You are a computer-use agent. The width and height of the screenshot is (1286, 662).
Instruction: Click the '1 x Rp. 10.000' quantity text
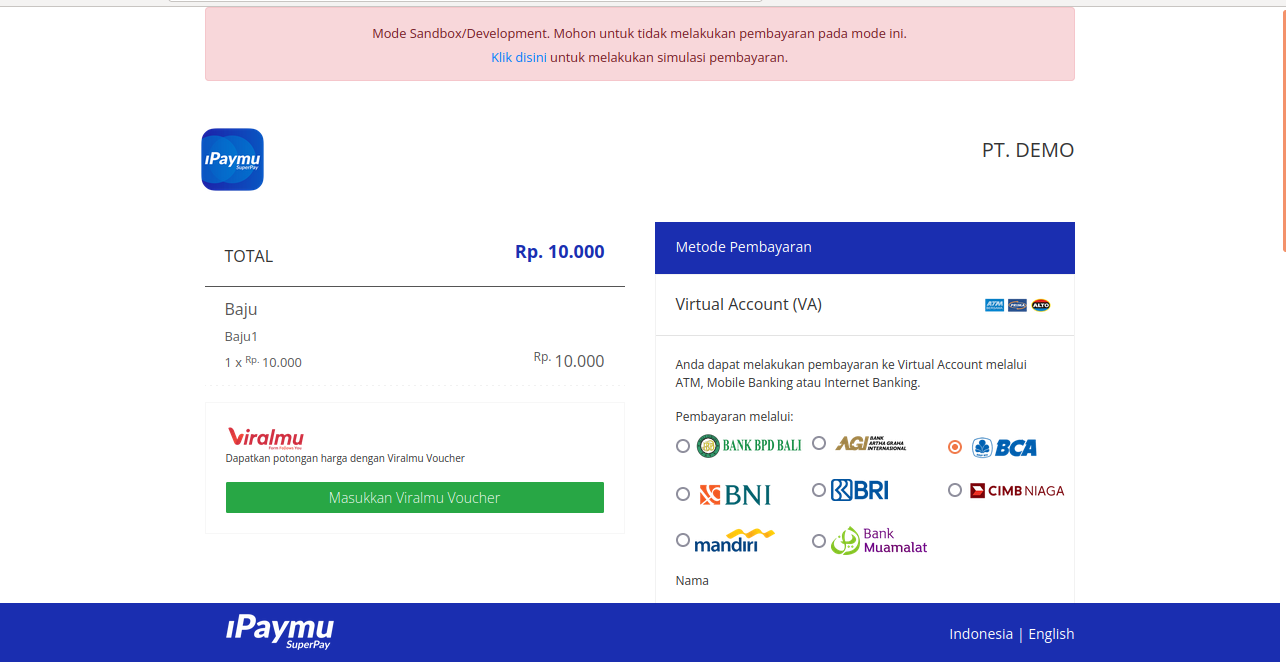[263, 362]
